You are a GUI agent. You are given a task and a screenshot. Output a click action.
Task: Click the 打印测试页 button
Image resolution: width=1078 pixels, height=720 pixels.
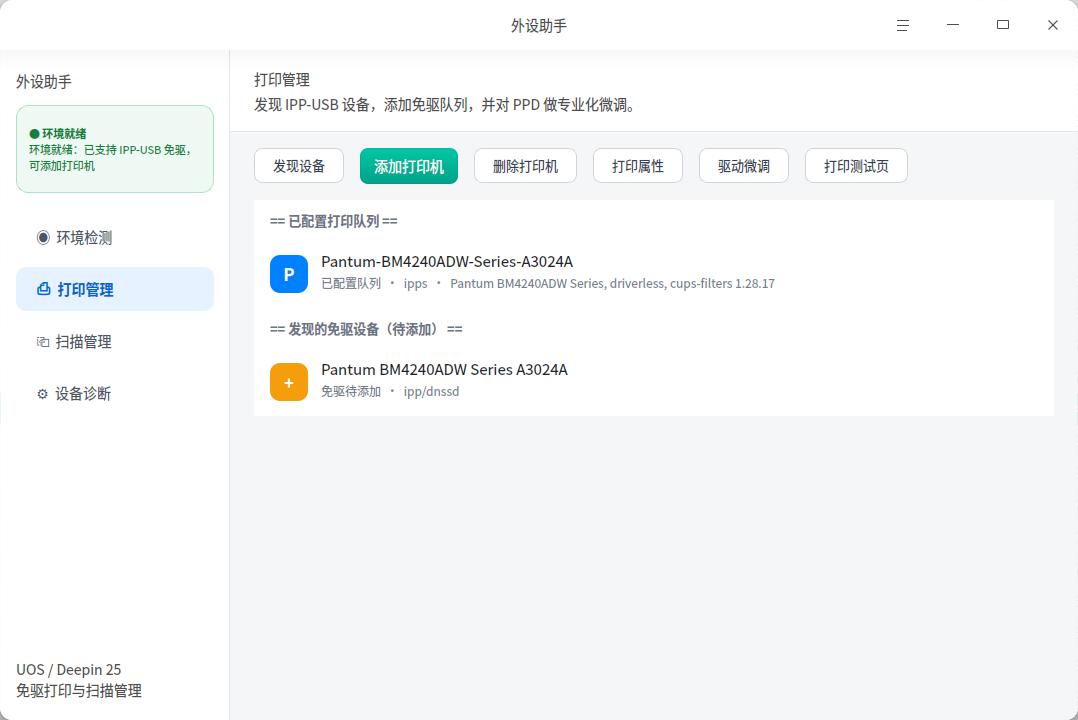coord(857,166)
